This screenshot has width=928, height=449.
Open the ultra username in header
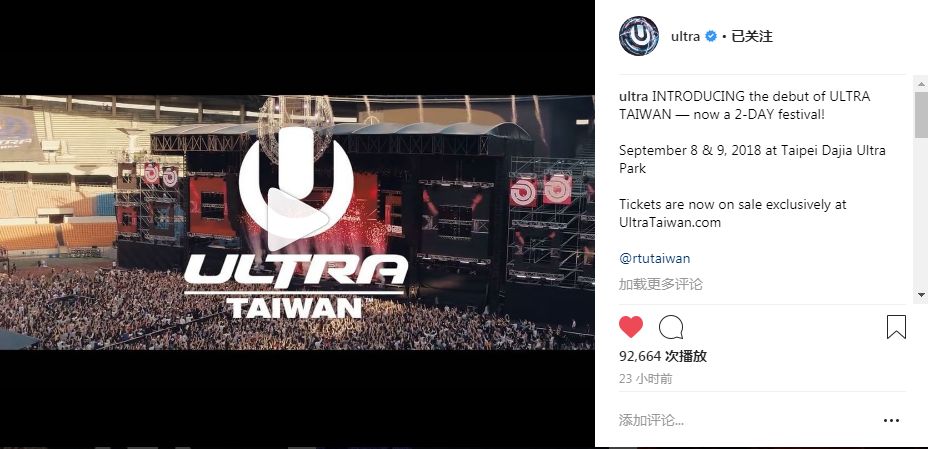685,36
